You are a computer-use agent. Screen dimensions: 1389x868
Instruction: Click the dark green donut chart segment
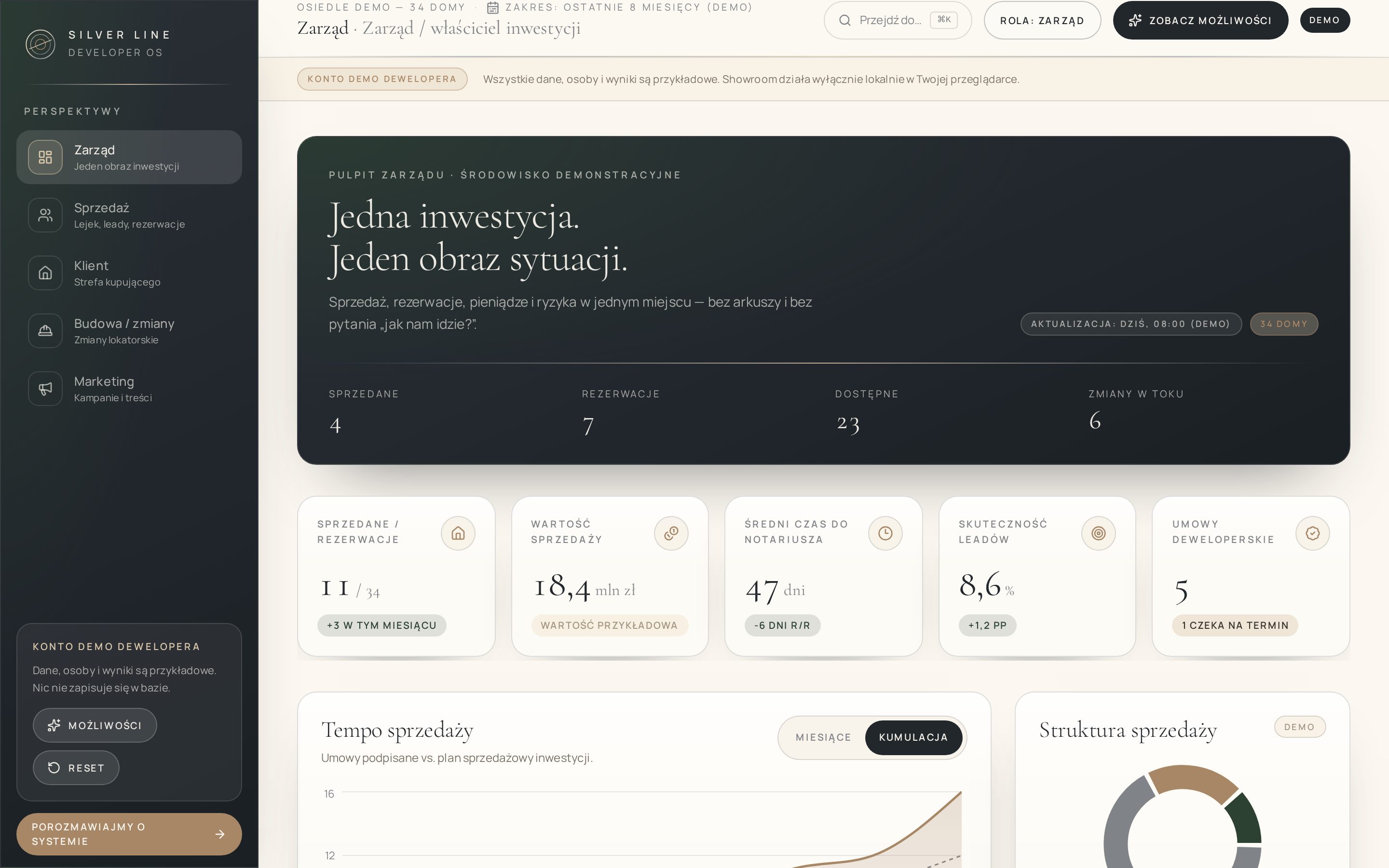[x=1245, y=818]
